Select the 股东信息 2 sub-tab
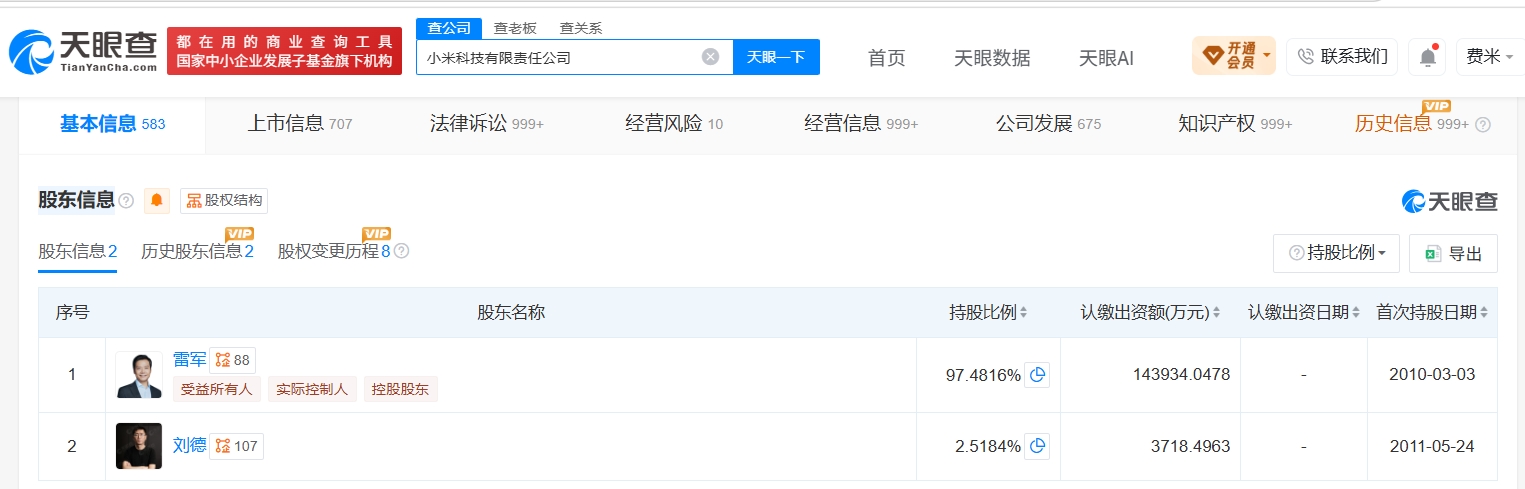This screenshot has height=489, width=1525. coord(78,252)
